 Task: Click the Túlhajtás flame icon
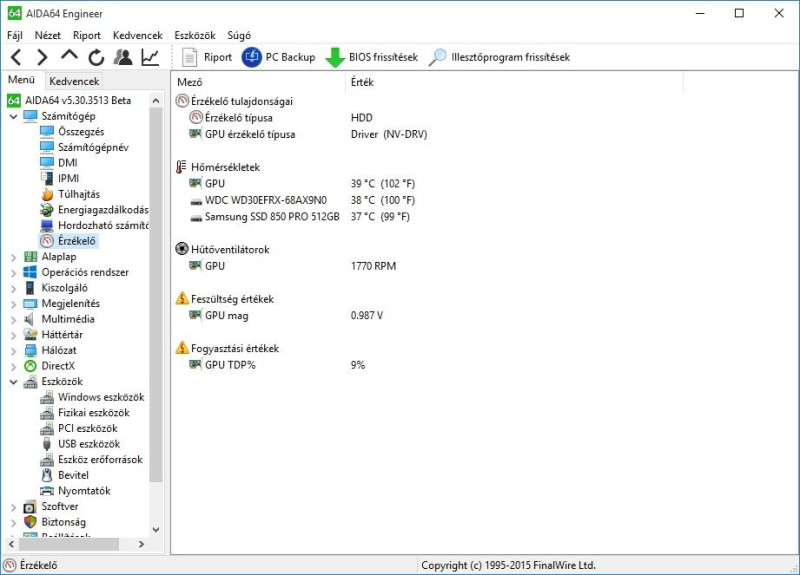(x=47, y=194)
